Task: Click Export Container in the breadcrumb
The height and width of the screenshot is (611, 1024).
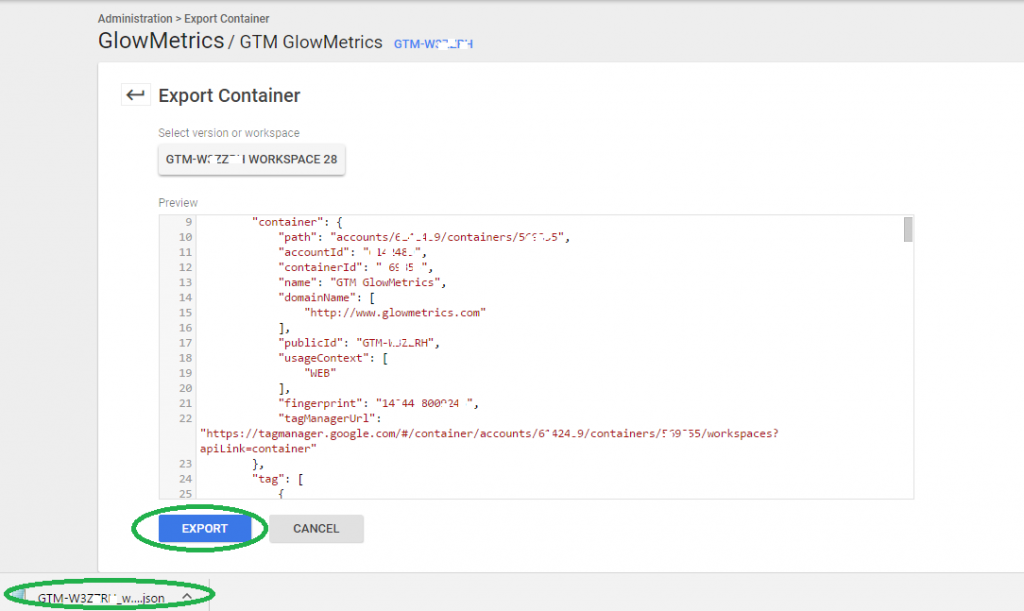Action: pos(230,19)
